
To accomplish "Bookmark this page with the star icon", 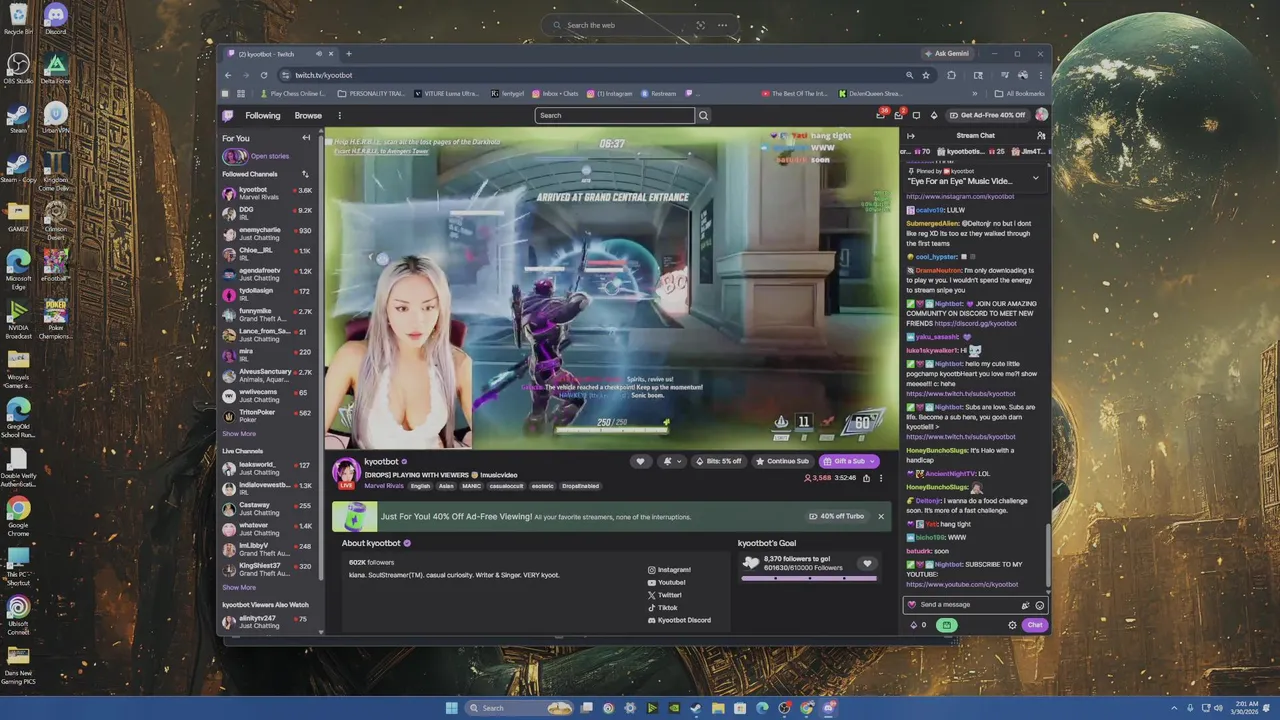I will tap(926, 75).
